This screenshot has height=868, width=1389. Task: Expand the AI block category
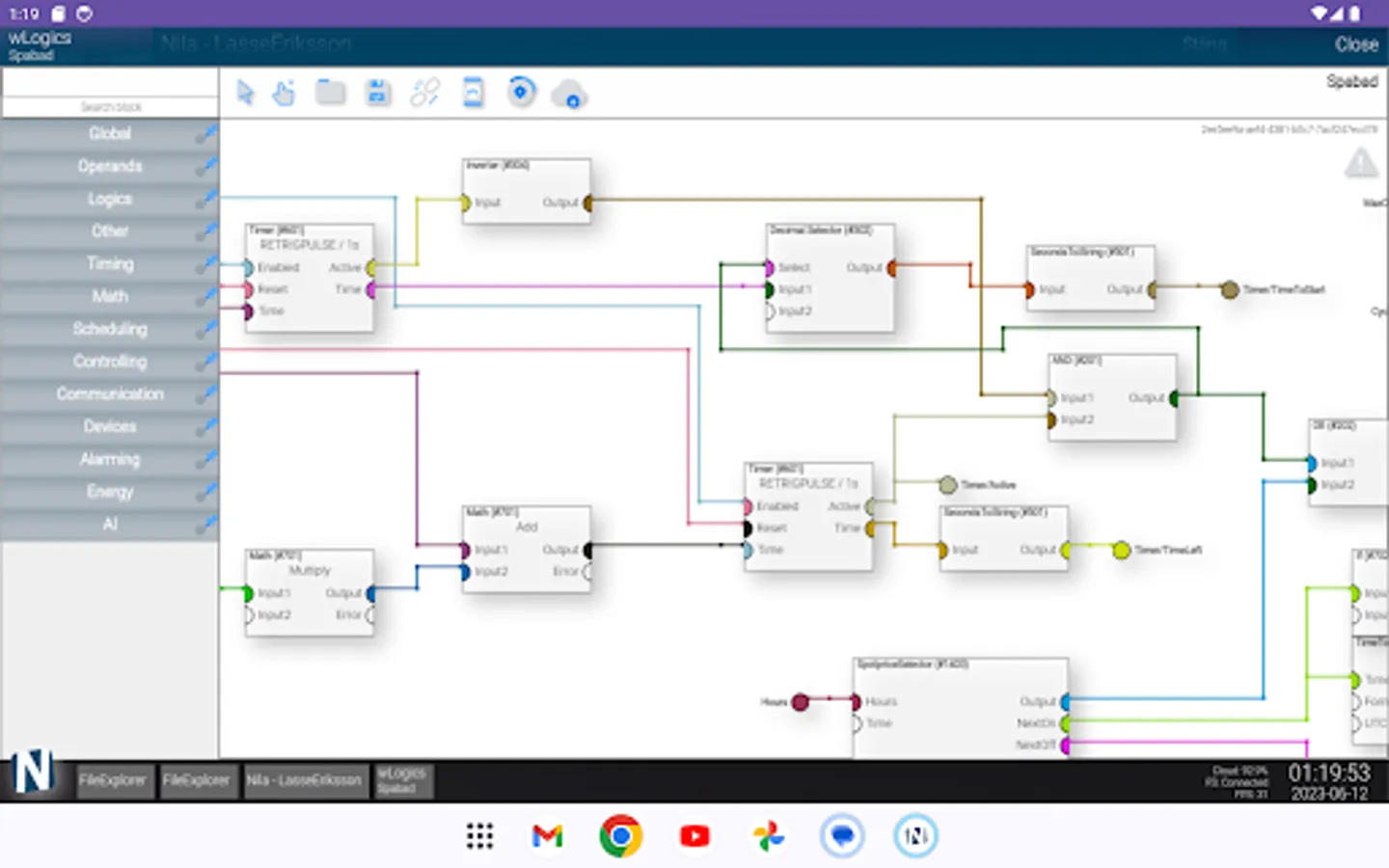click(x=110, y=525)
